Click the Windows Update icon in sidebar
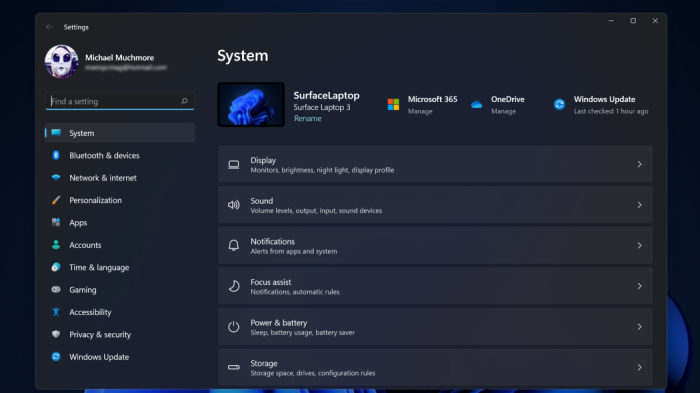 tap(56, 356)
